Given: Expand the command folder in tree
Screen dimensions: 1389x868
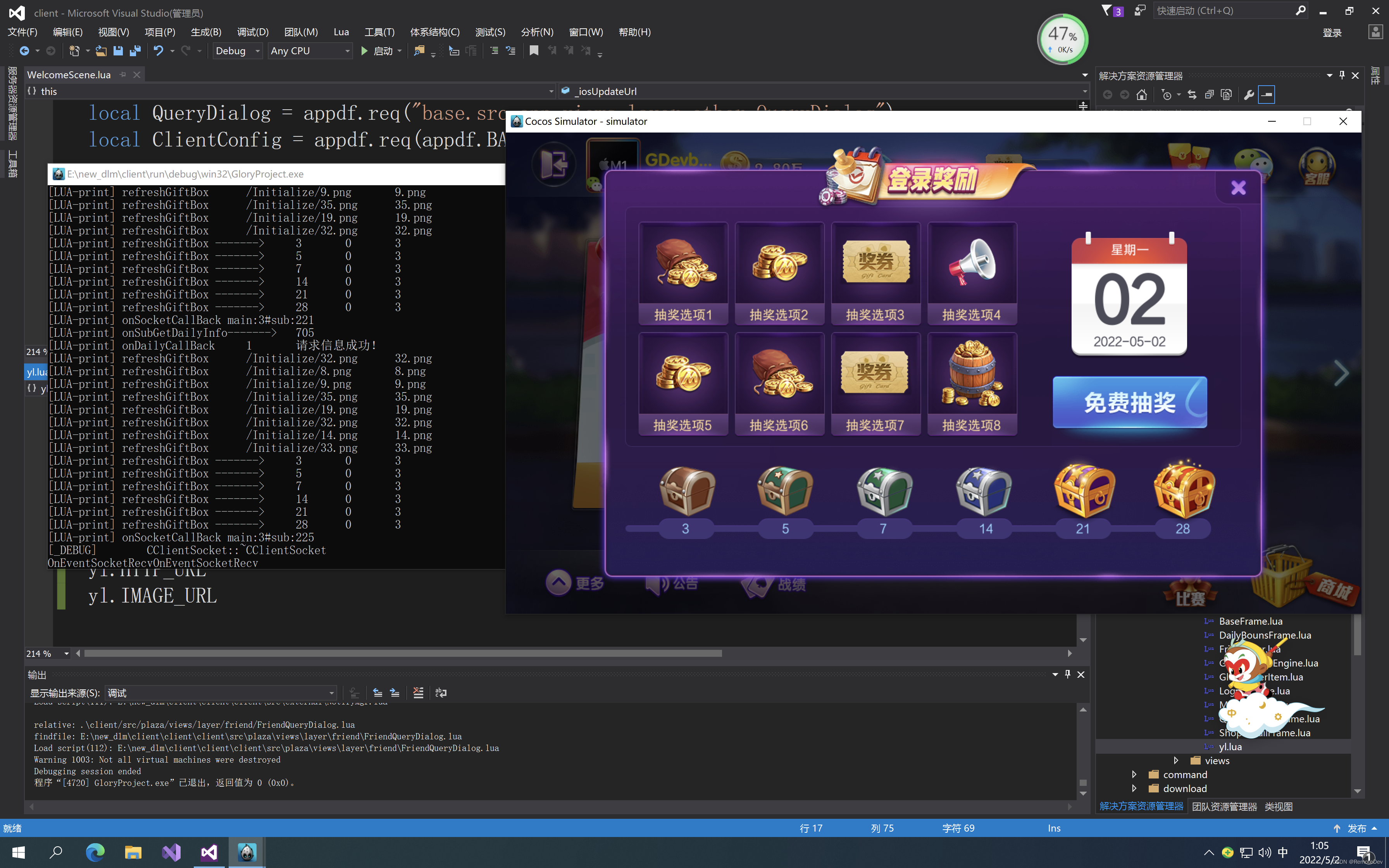Looking at the screenshot, I should [x=1134, y=775].
